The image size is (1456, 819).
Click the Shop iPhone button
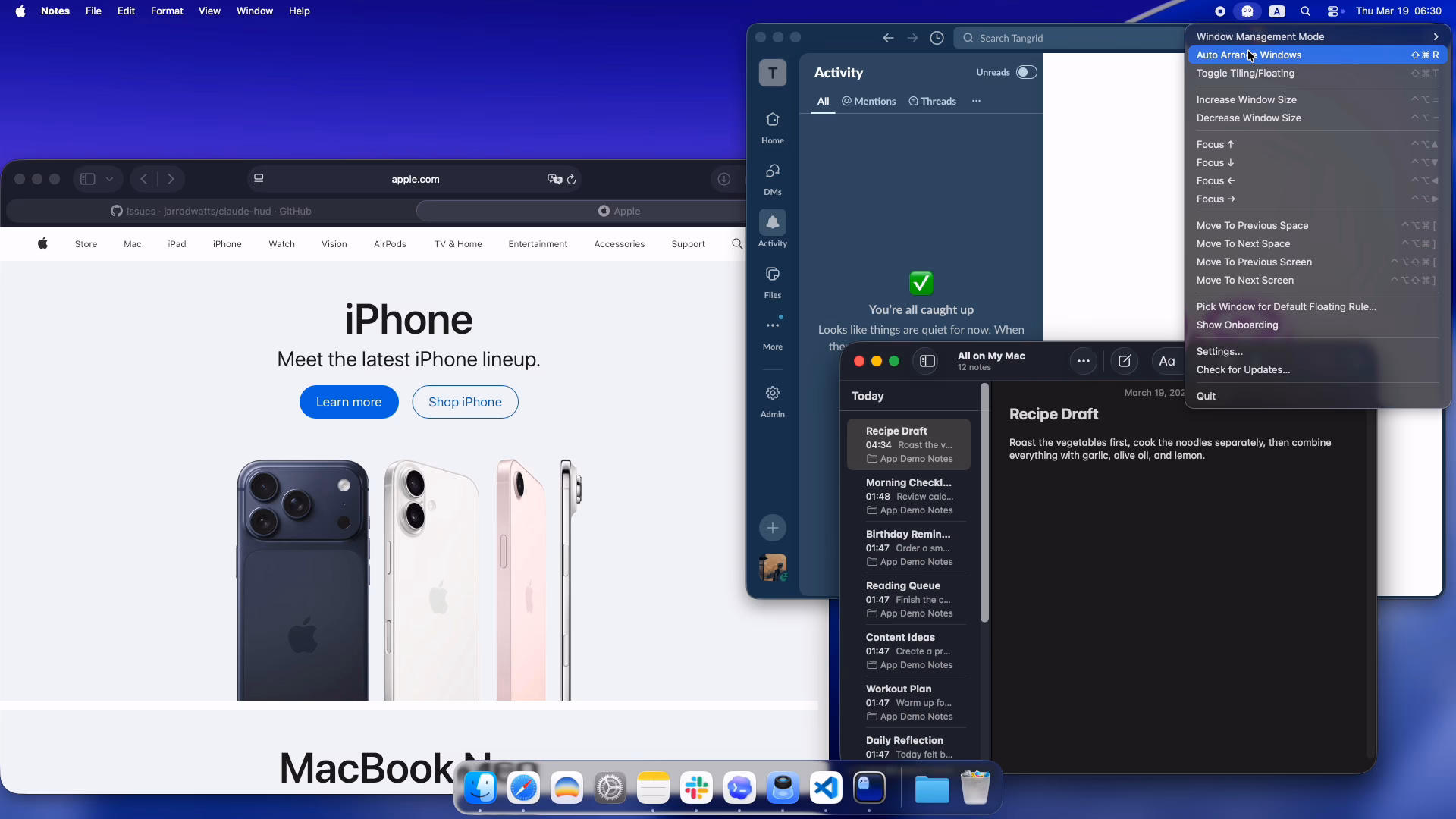tap(464, 402)
